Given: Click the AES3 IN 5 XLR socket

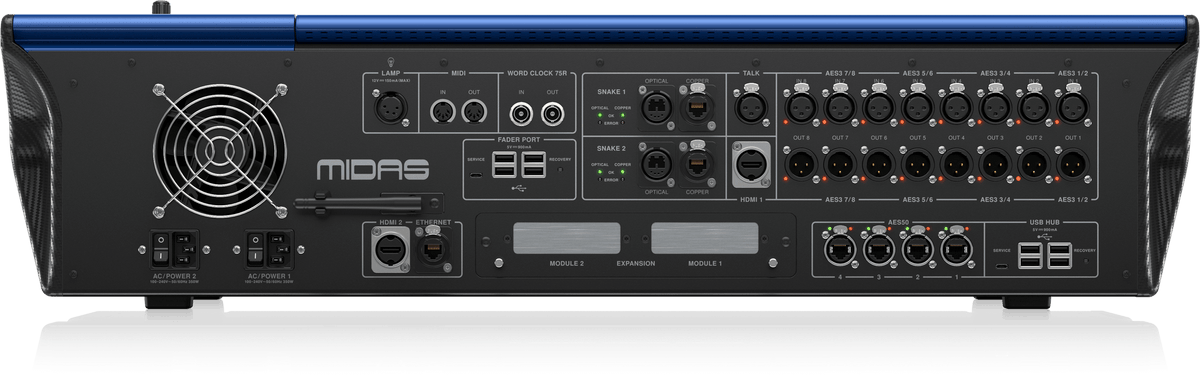Looking at the screenshot, I should pyautogui.click(x=917, y=106).
